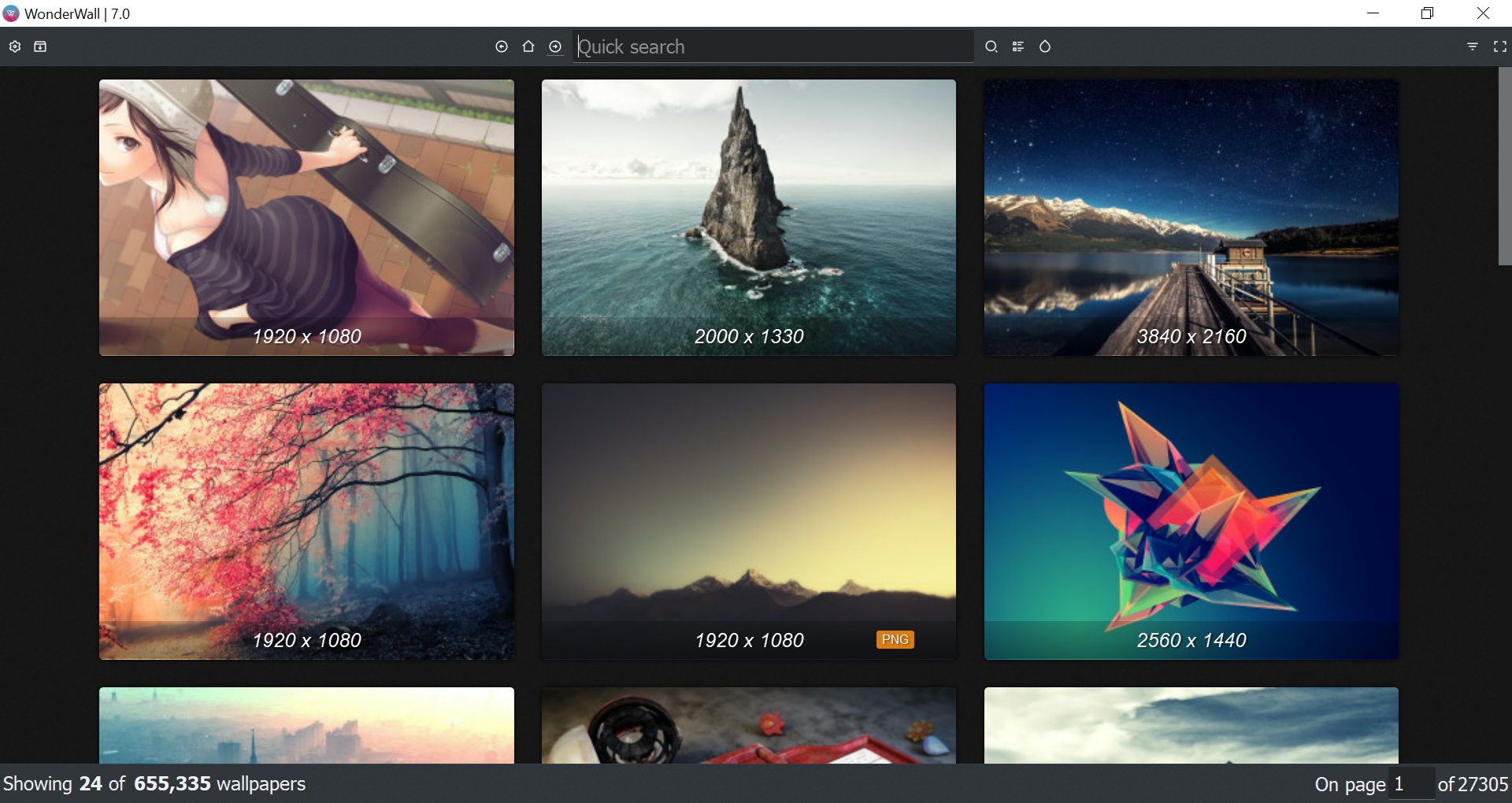Open the filter options funnel
The height and width of the screenshot is (803, 1512).
coord(1473,46)
